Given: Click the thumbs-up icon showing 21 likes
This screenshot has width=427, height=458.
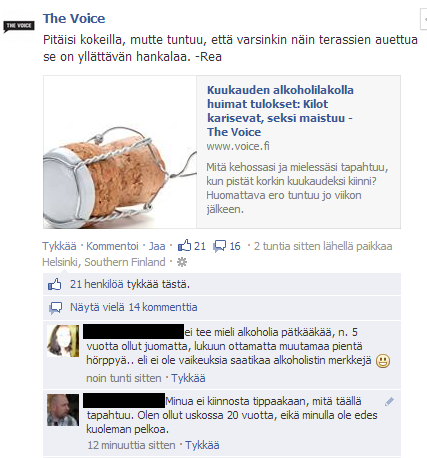Looking at the screenshot, I should click(184, 246).
